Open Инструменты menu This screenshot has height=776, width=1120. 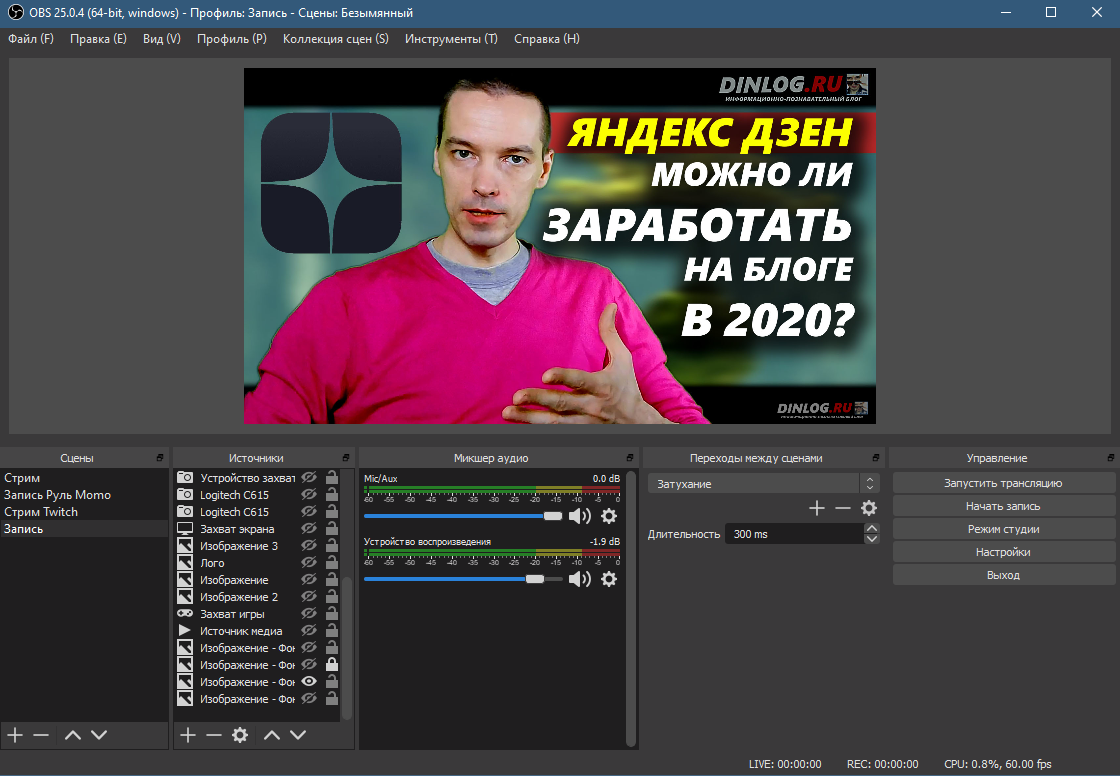click(x=451, y=39)
